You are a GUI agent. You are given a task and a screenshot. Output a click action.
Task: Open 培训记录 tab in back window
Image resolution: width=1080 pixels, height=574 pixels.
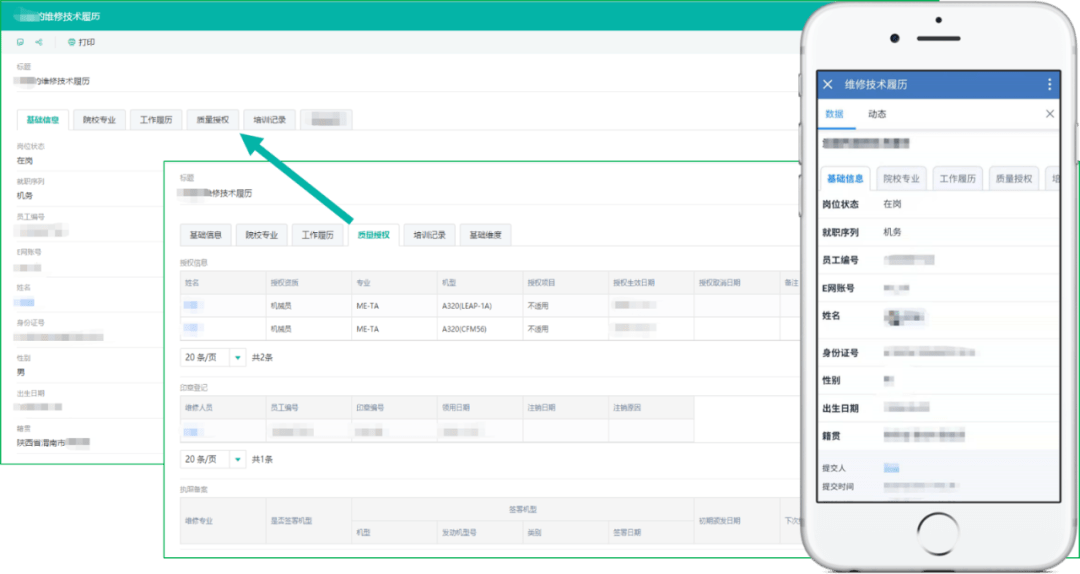pos(269,120)
